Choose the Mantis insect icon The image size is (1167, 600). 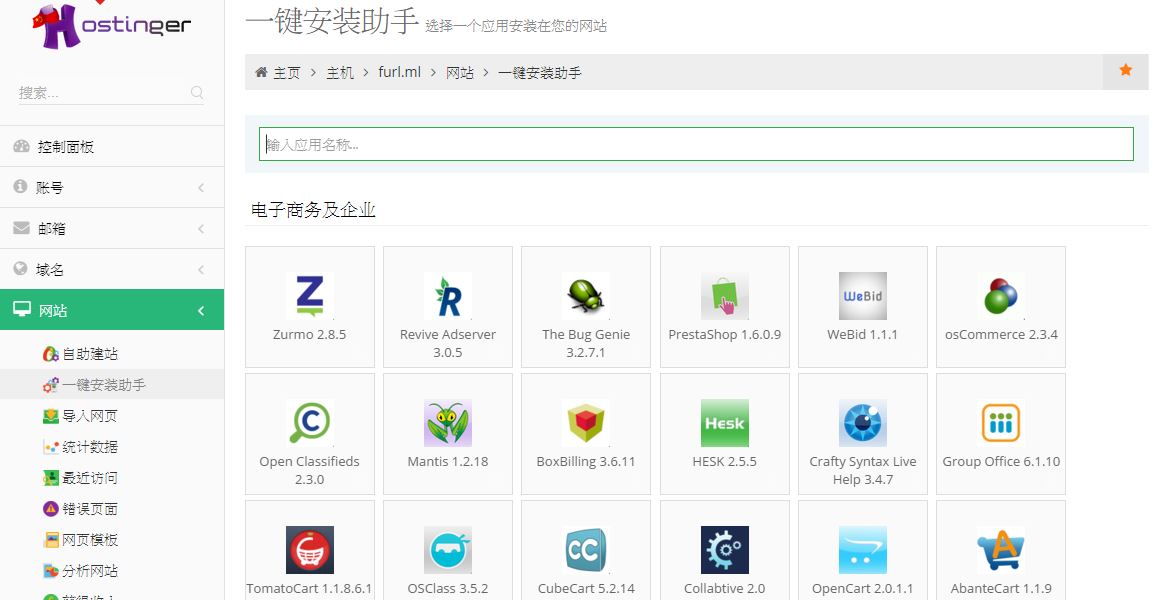pos(448,423)
